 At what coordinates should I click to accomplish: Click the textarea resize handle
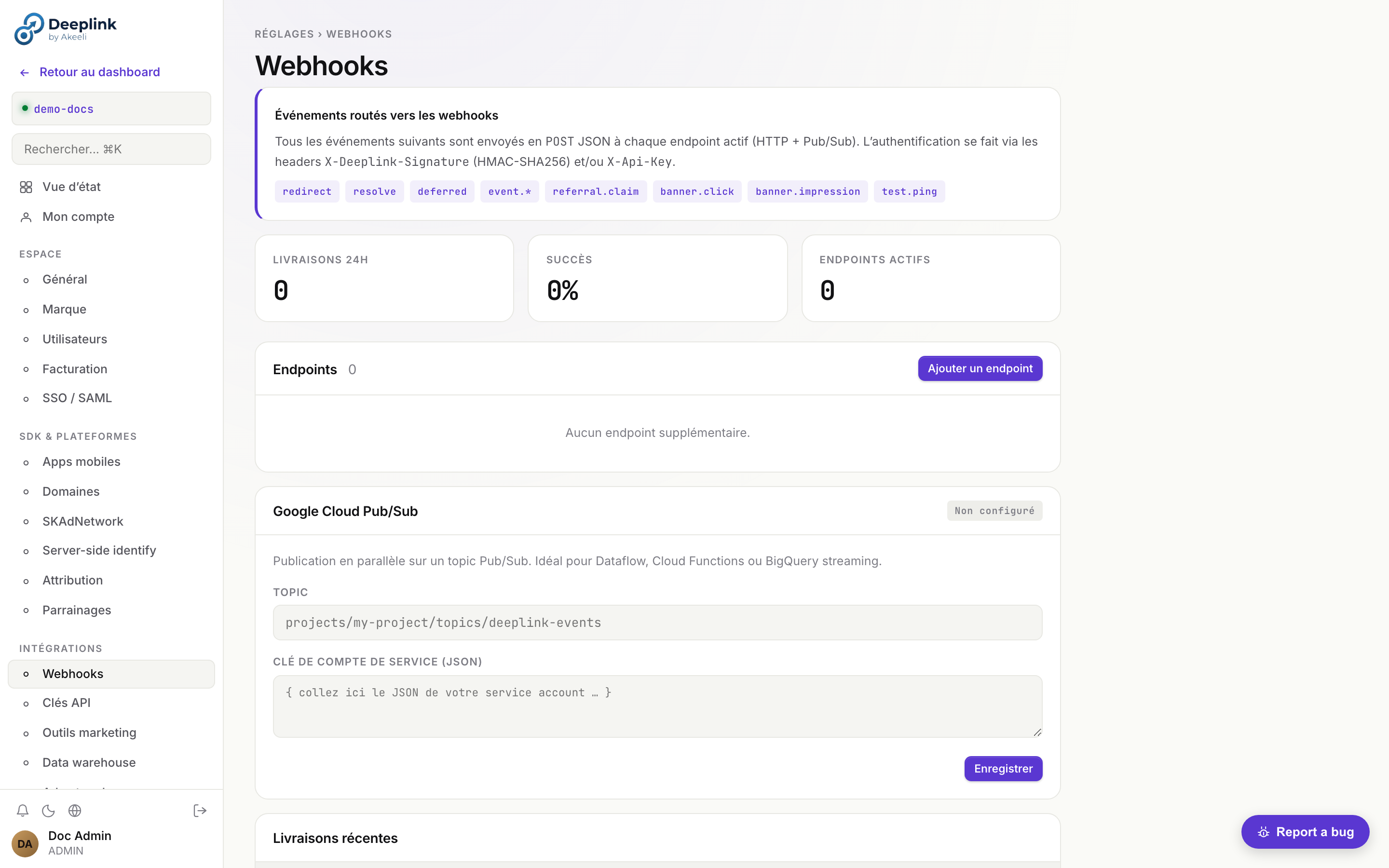point(1037,732)
